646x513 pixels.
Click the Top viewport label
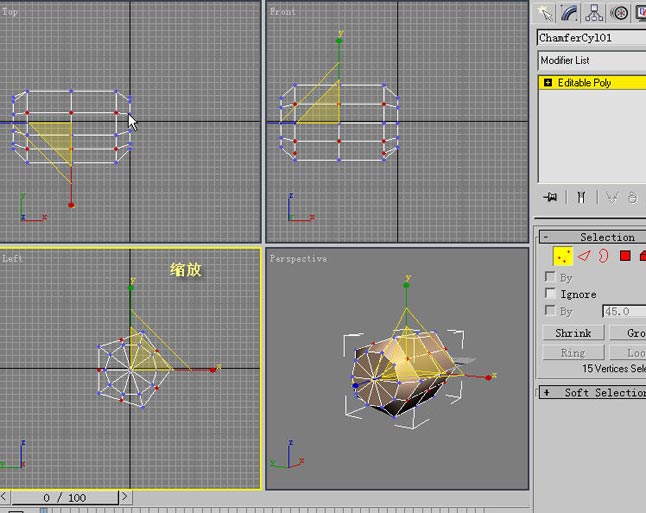tap(9, 12)
